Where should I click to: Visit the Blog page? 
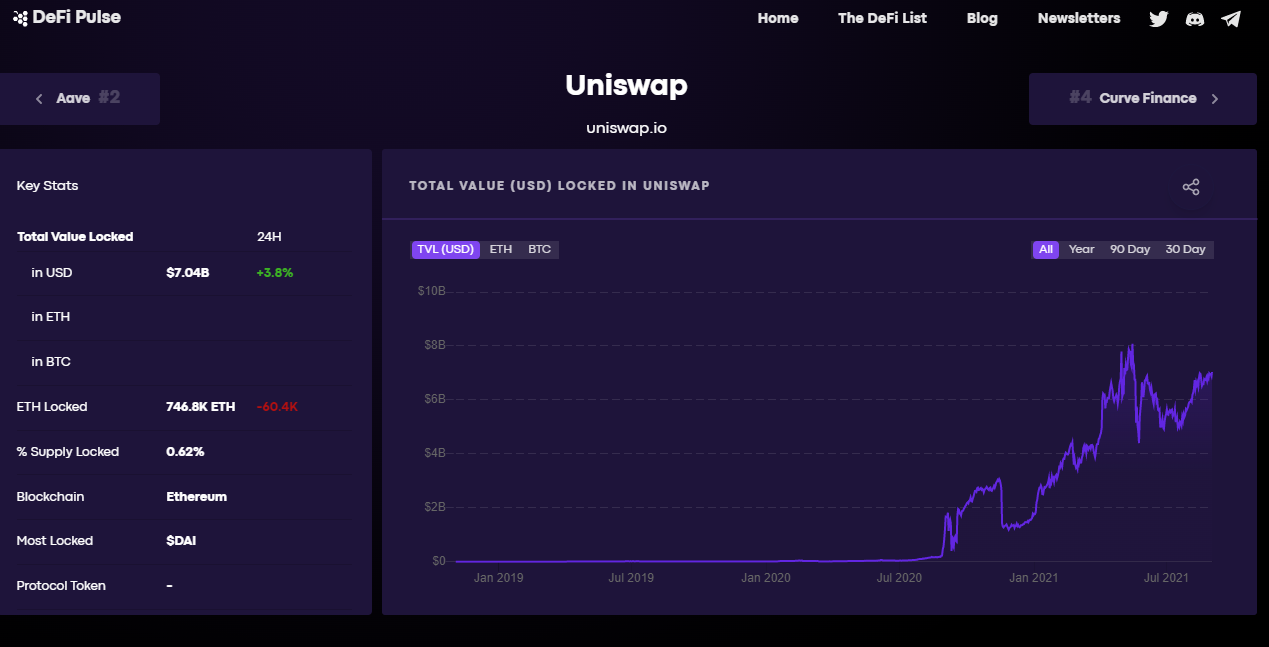pos(982,18)
